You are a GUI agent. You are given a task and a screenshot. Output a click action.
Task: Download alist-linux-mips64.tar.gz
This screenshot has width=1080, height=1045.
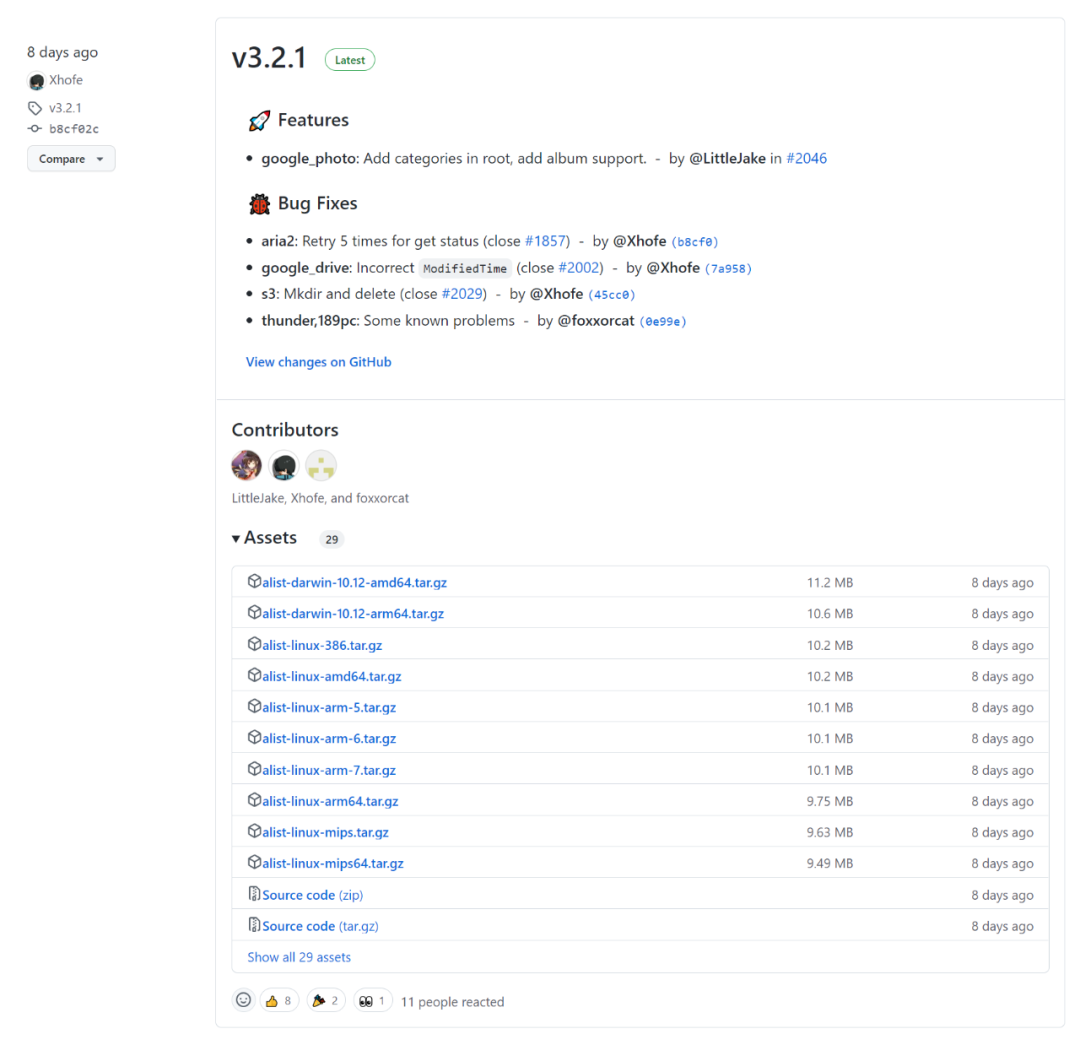333,863
